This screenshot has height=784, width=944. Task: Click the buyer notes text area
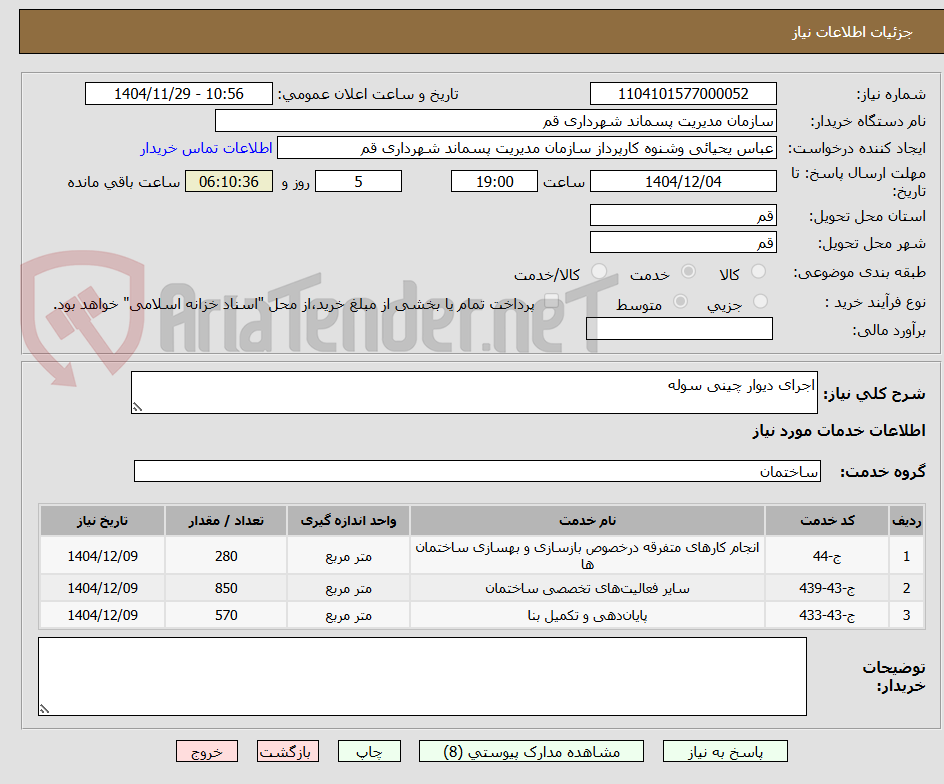(x=423, y=677)
